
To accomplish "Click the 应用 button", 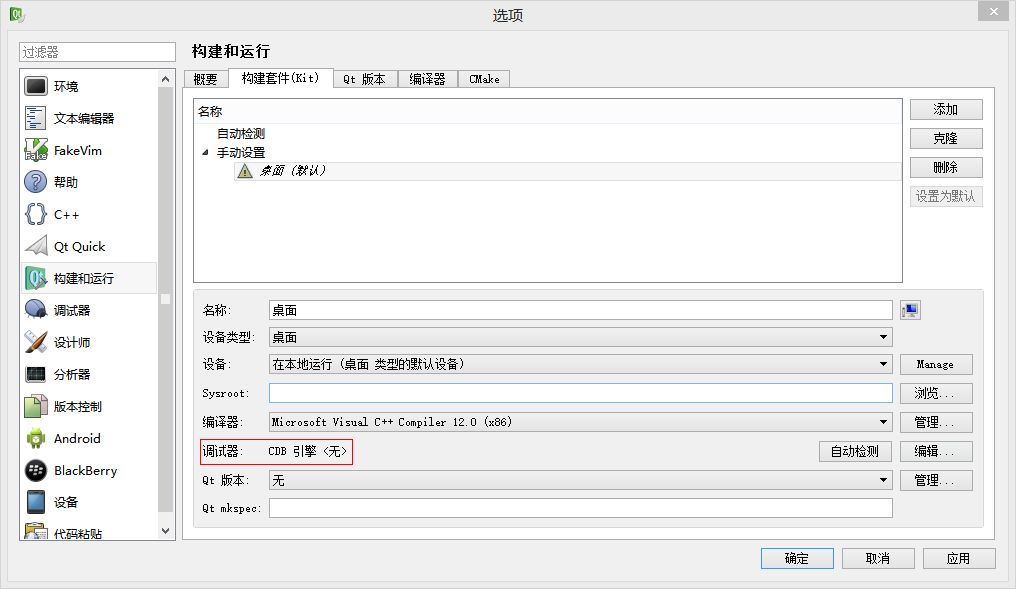I will point(959,559).
